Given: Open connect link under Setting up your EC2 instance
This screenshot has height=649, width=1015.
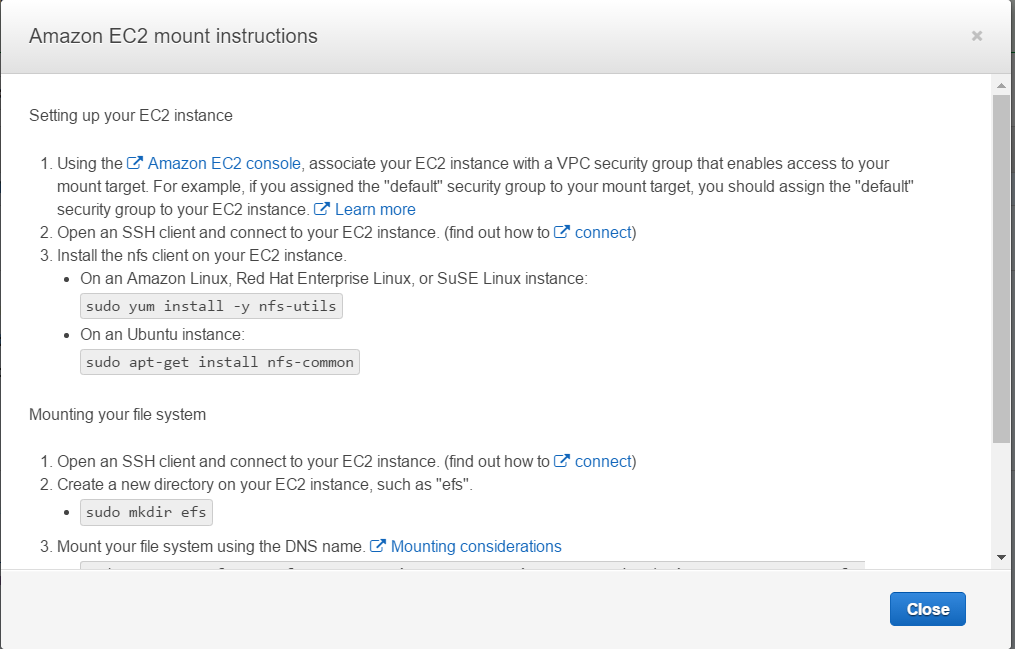Looking at the screenshot, I should tap(603, 232).
